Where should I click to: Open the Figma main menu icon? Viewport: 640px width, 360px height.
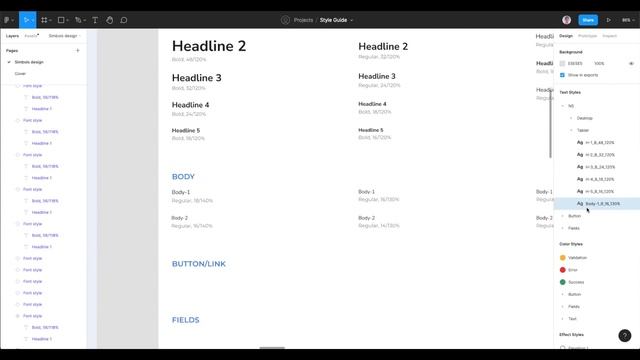7,20
